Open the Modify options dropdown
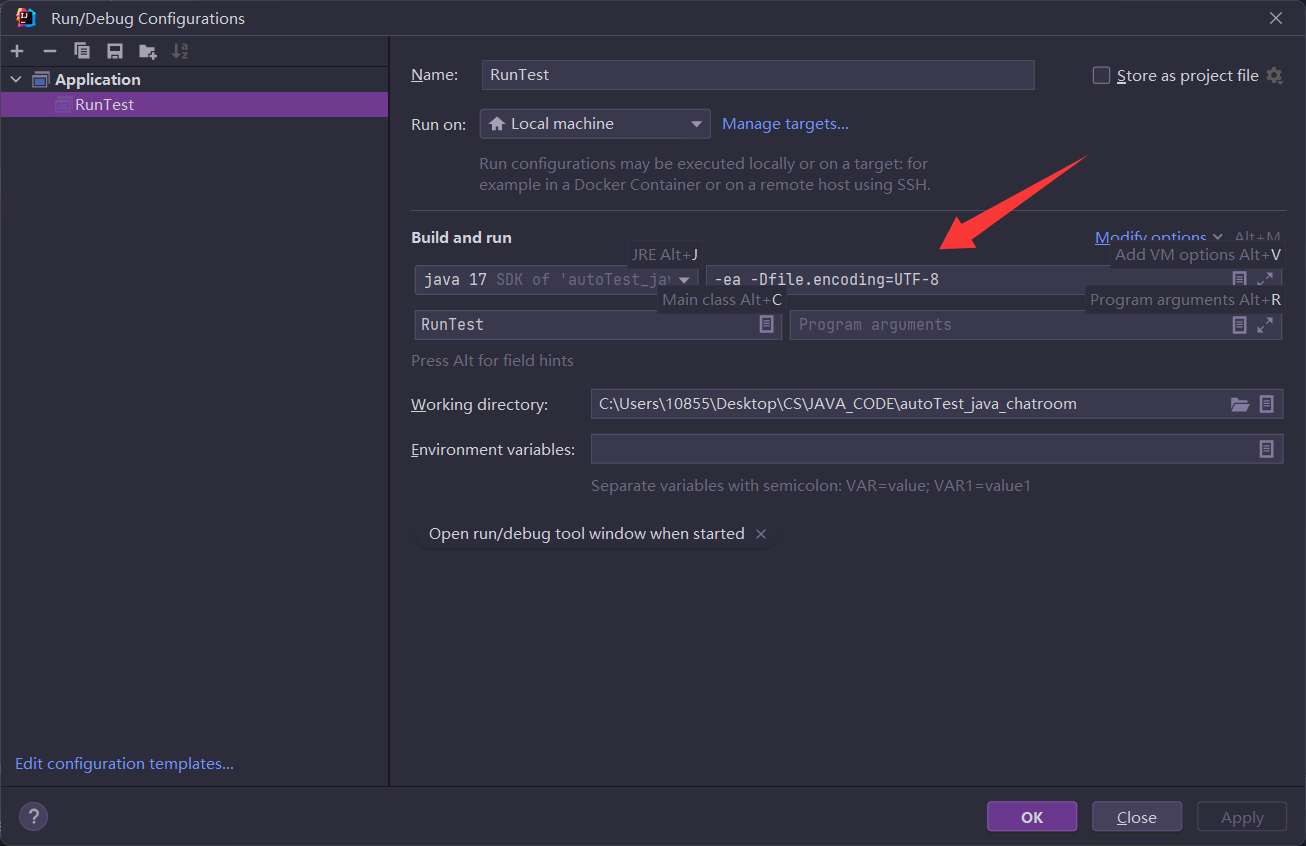Viewport: 1306px width, 846px height. point(1159,238)
